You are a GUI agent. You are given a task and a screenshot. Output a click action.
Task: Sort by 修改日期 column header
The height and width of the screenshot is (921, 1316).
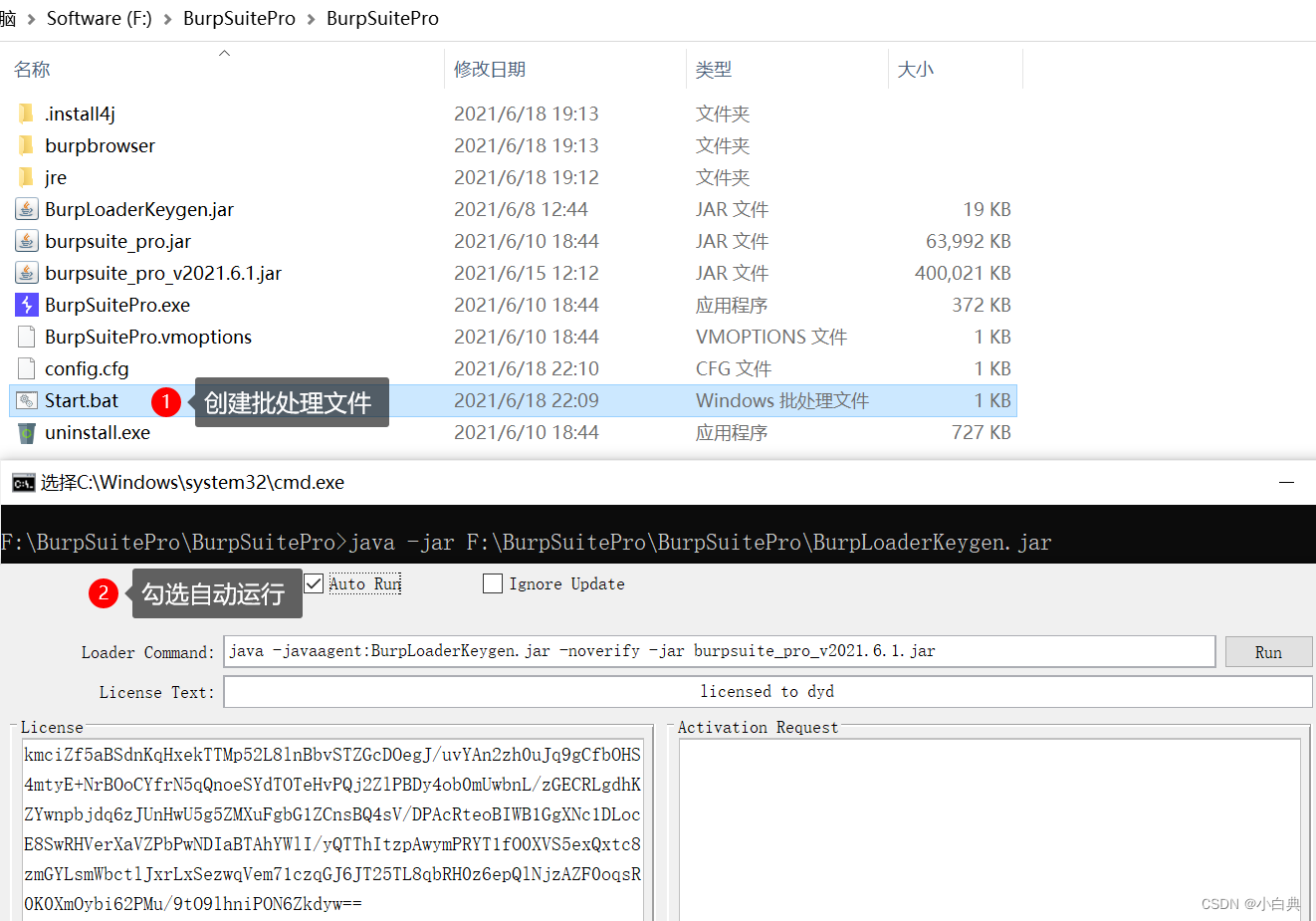[x=490, y=70]
